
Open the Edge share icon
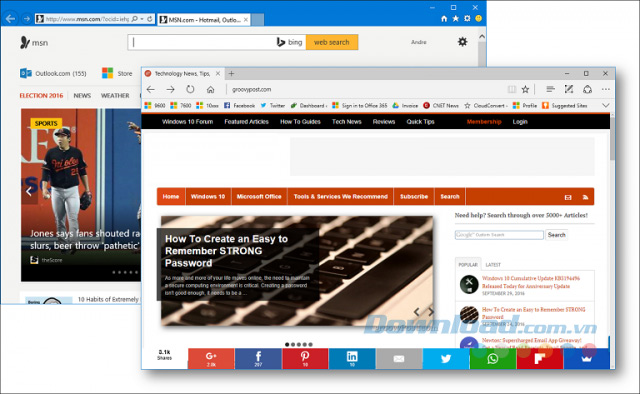point(587,89)
